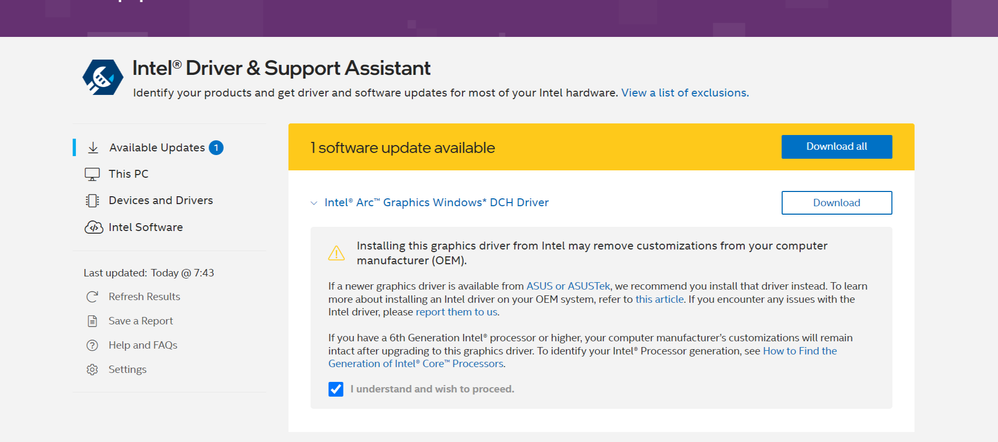The width and height of the screenshot is (998, 442).
Task: Click the Intel Software cloud icon
Action: [x=93, y=228]
